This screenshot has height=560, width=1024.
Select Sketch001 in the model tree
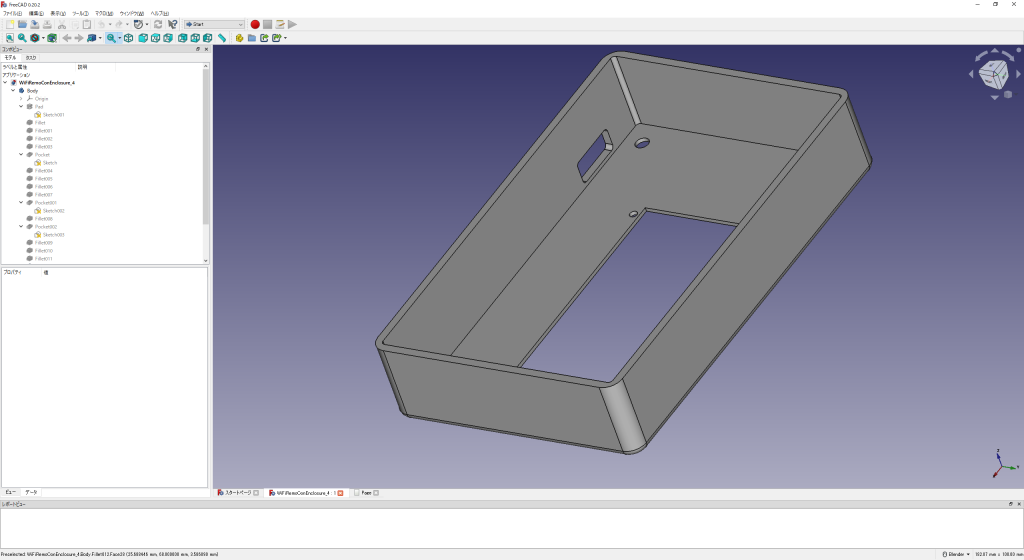[x=53, y=115]
